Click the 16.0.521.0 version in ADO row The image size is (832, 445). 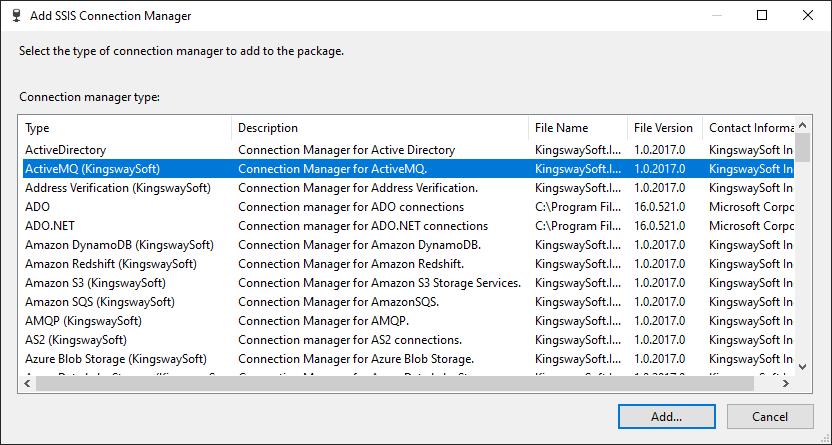pos(660,207)
